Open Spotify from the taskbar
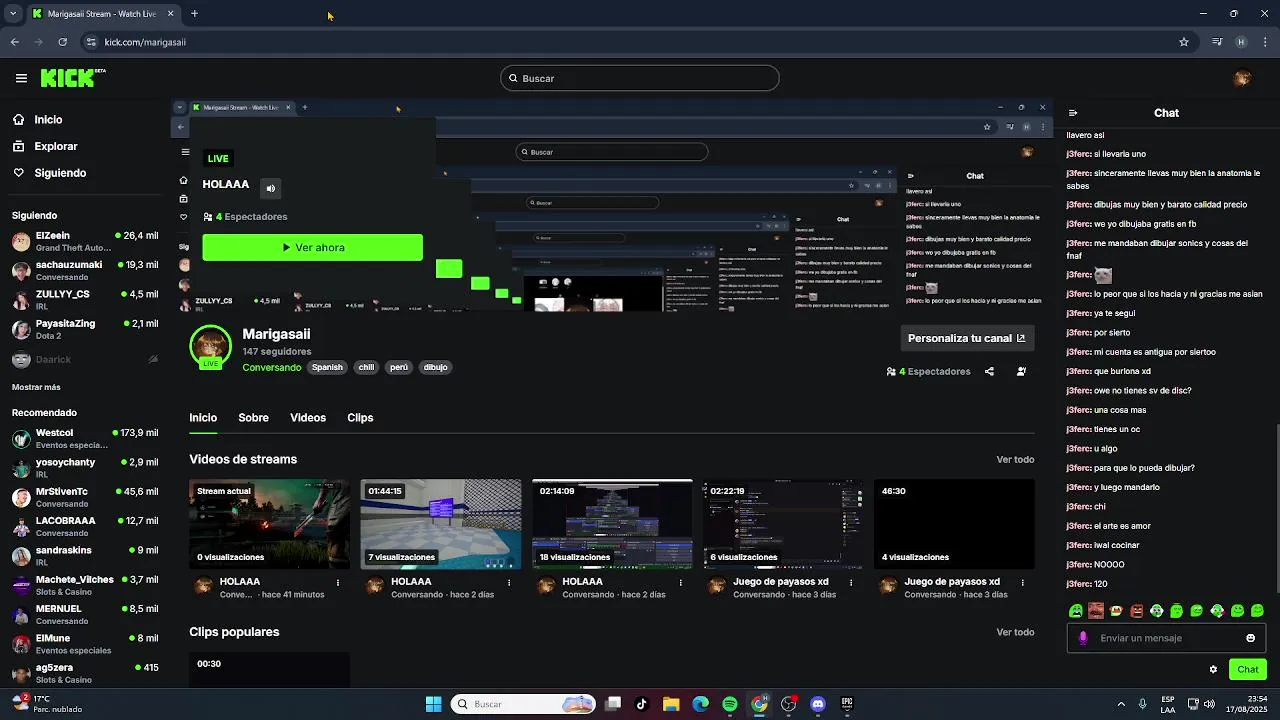The width and height of the screenshot is (1280, 720). click(730, 704)
